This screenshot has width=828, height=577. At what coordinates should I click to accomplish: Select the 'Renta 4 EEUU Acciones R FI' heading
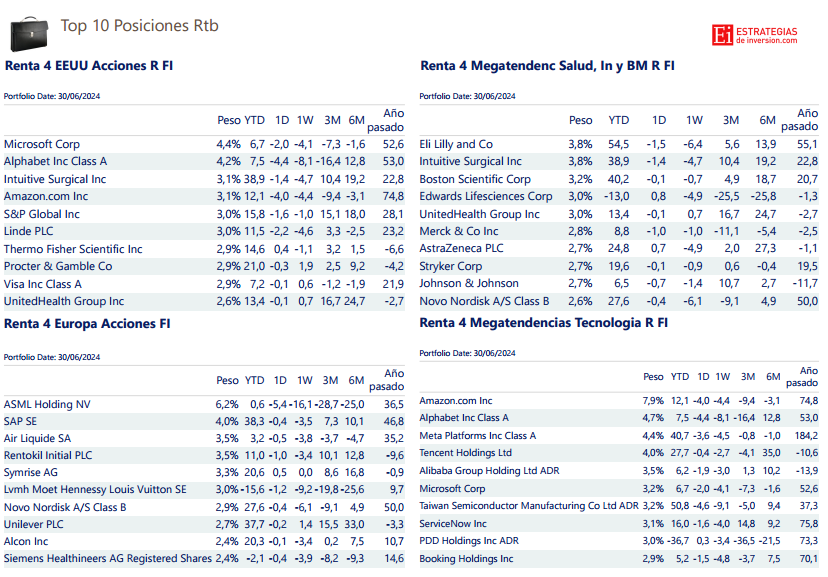pos(89,66)
